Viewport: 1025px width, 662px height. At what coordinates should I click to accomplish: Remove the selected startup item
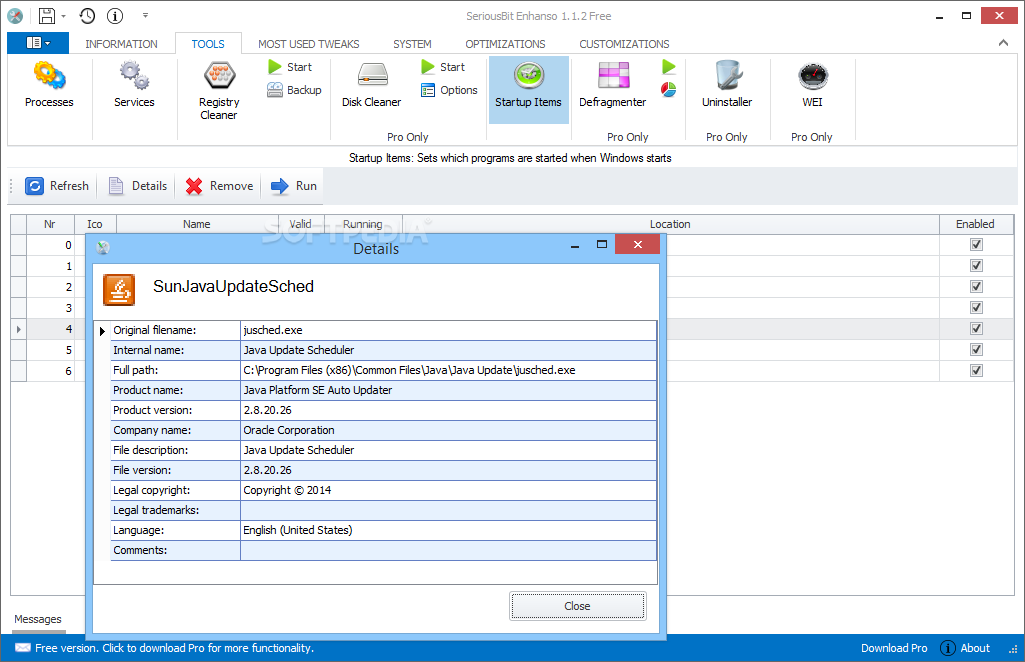click(x=219, y=186)
